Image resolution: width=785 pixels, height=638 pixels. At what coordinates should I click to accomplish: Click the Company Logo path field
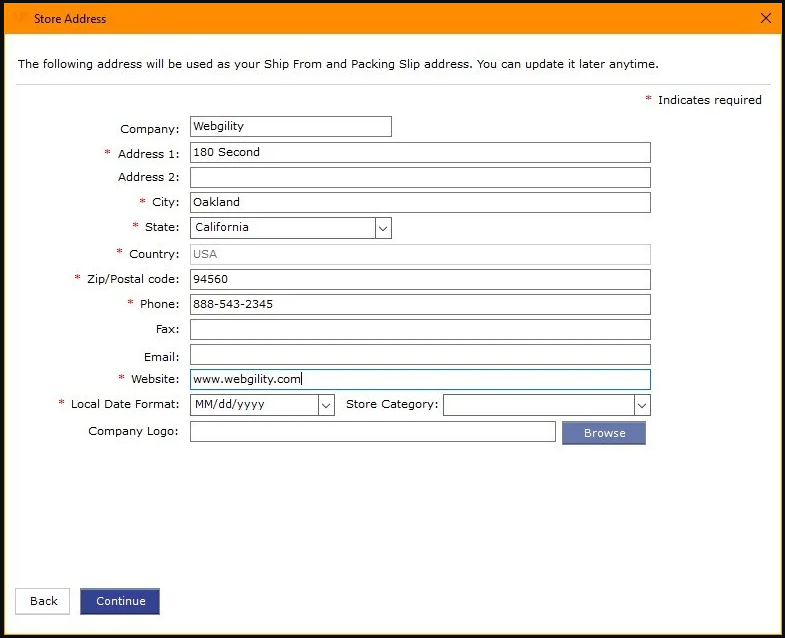coord(372,432)
